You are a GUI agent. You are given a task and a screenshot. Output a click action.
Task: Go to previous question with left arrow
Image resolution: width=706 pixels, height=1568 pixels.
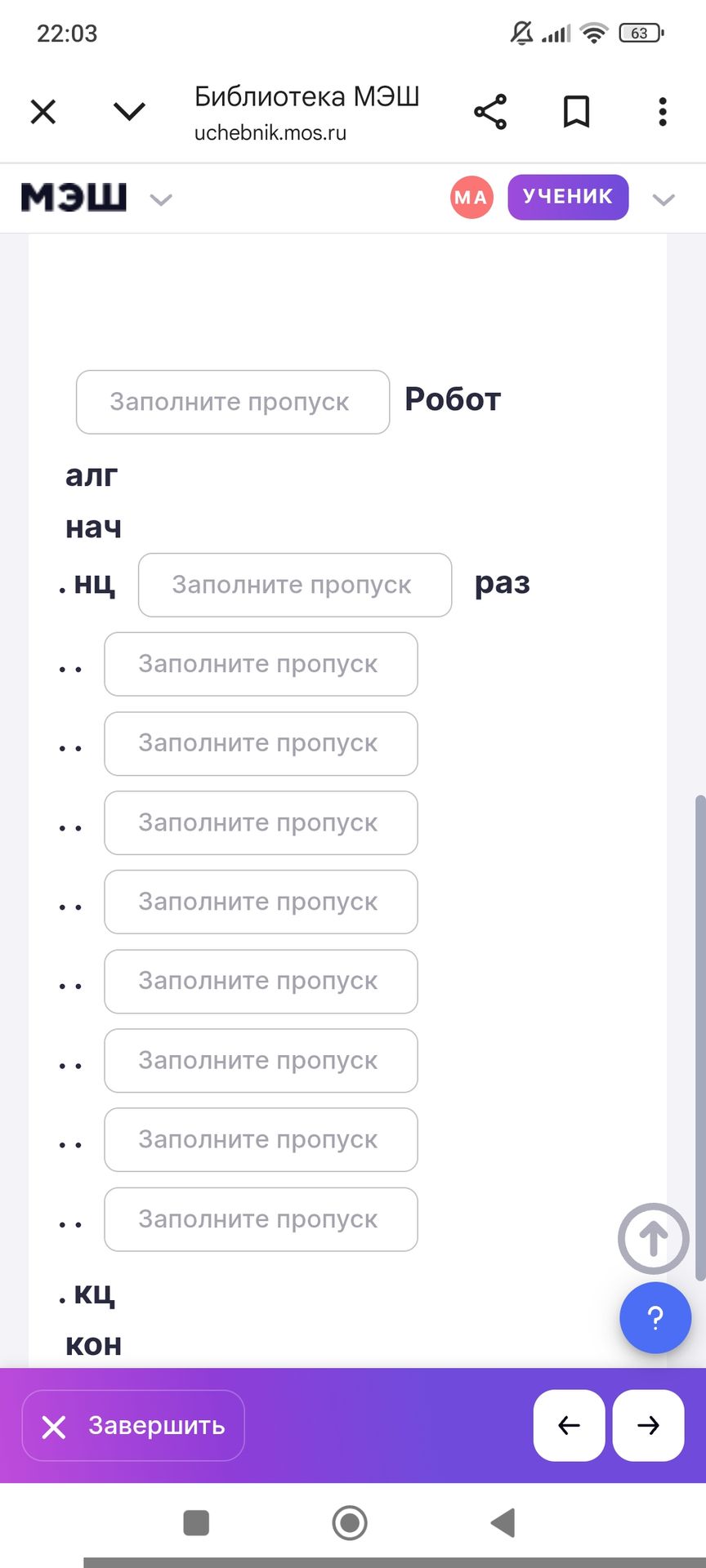569,1425
